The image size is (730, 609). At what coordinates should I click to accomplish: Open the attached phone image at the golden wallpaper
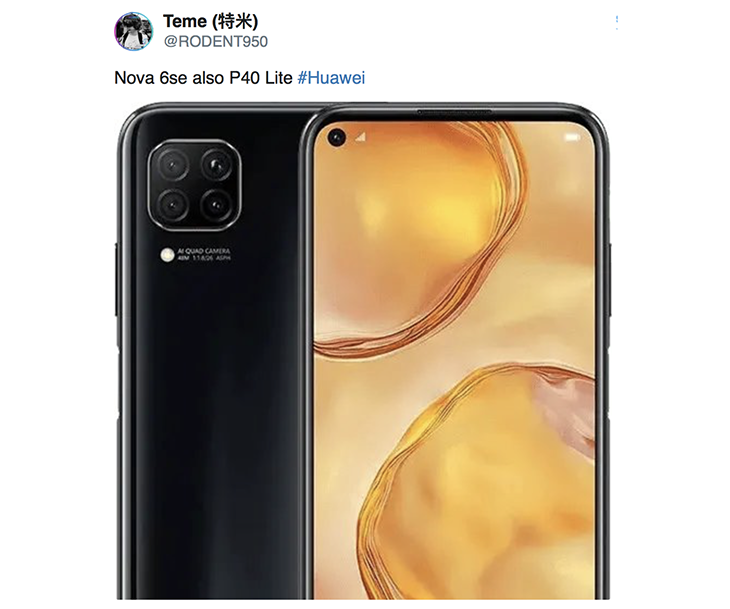click(454, 360)
